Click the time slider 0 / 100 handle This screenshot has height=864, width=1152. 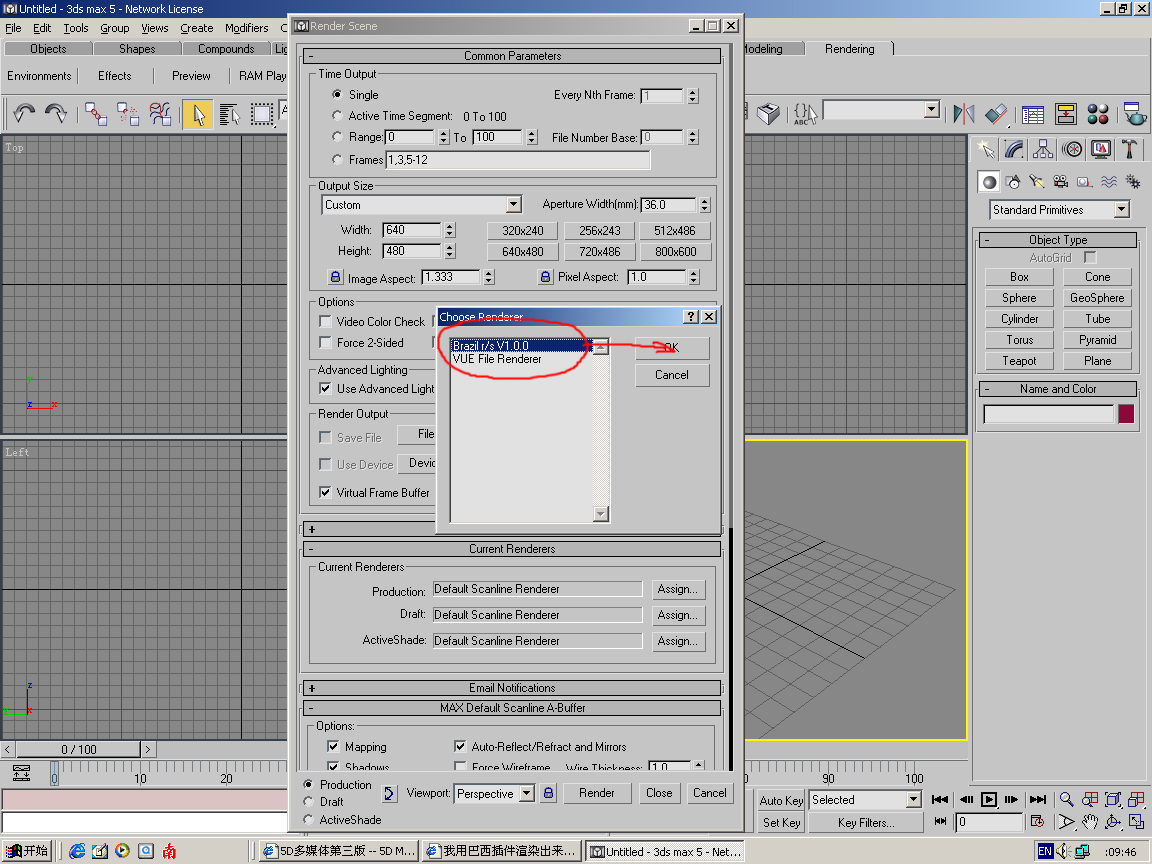79,749
